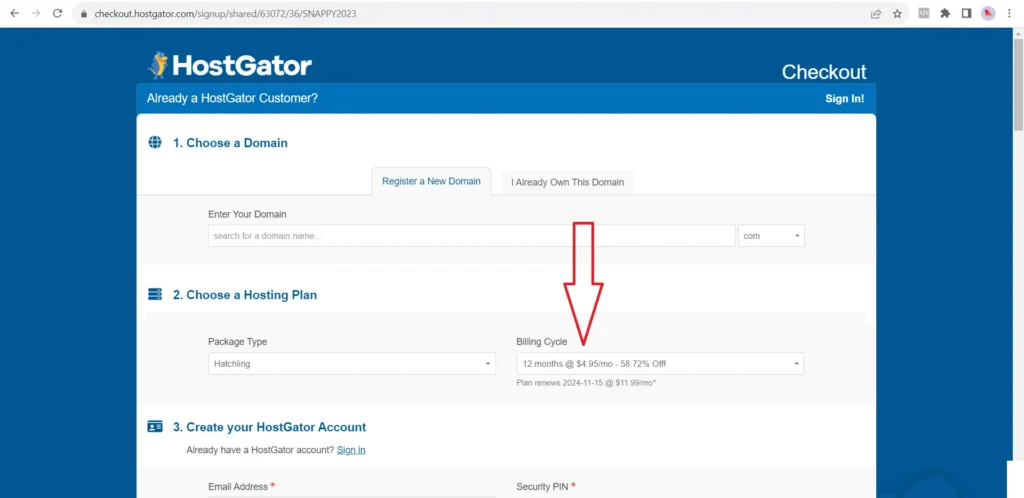Open the Chrome three-dot menu
Image resolution: width=1024 pixels, height=498 pixels.
1010,13
